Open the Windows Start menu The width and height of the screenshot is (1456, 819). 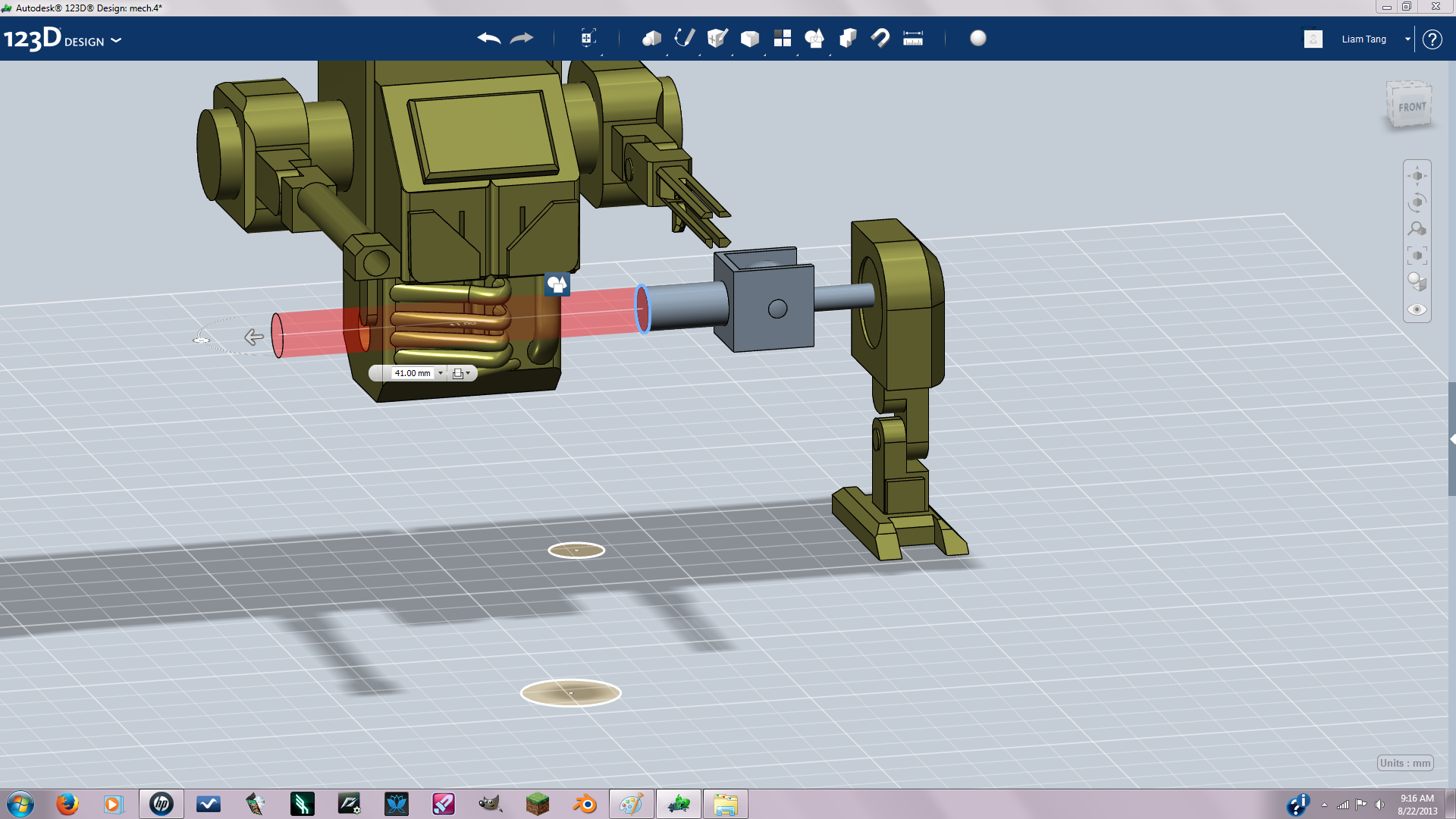[x=20, y=804]
